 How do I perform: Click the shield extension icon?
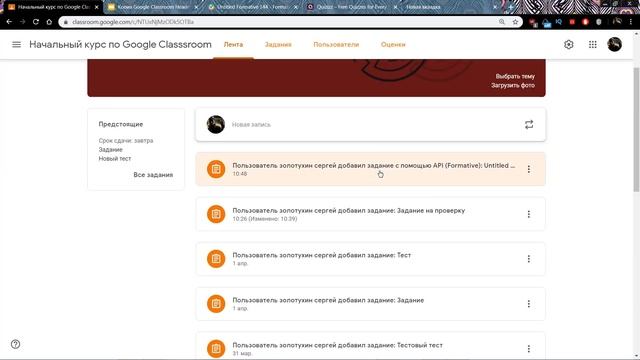[599, 22]
